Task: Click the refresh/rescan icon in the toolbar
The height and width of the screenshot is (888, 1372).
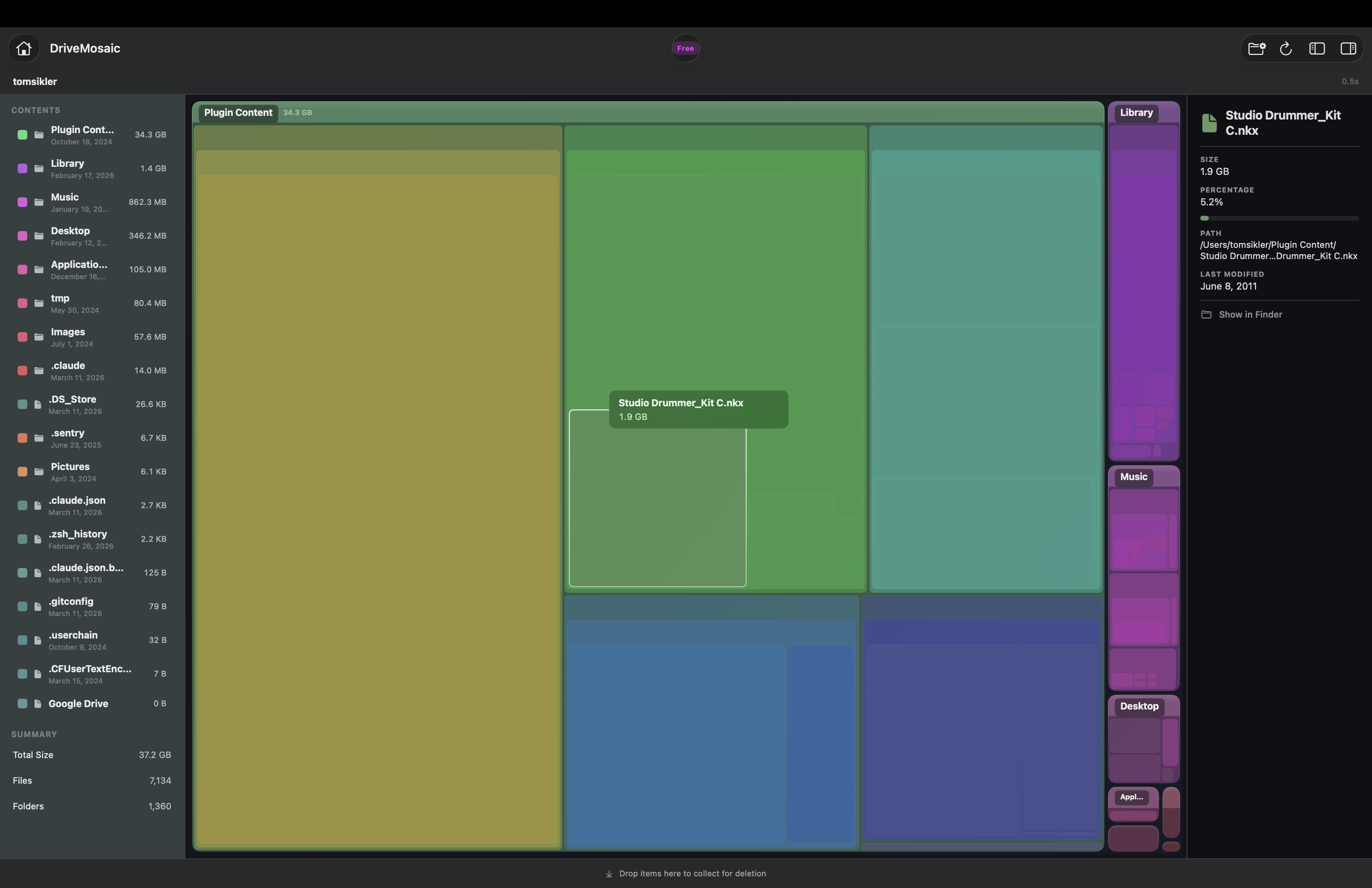Action: [1286, 49]
